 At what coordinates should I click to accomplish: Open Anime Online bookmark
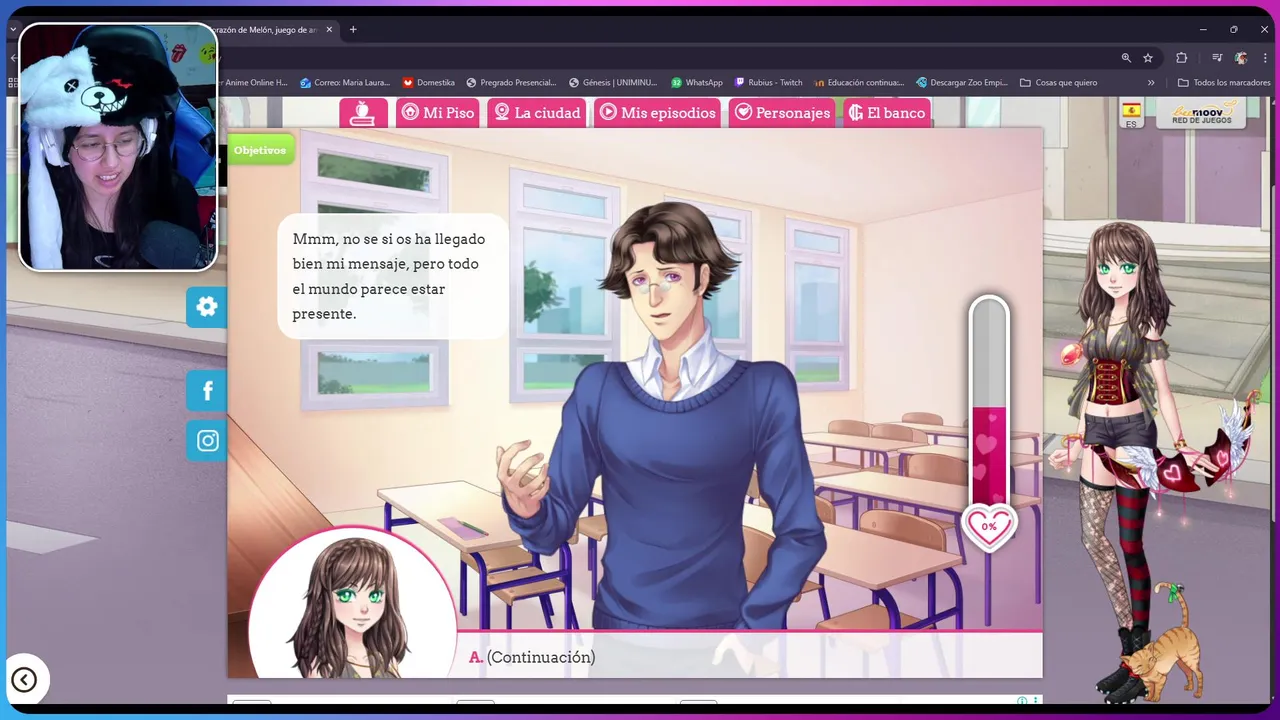click(x=254, y=83)
